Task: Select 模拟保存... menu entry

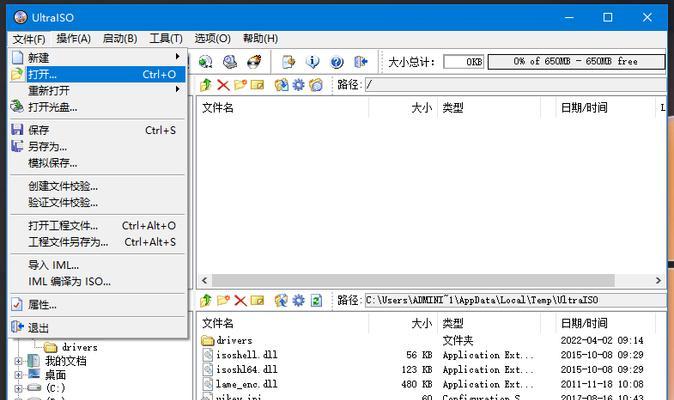Action: click(98, 163)
